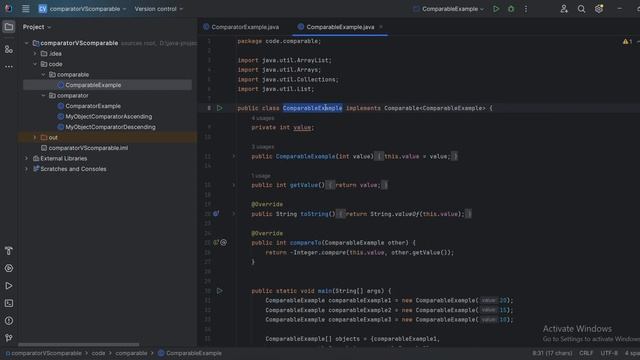Open the ComparableExample run configuration dropdown
This screenshot has width=640, height=360.
pyautogui.click(x=448, y=9)
